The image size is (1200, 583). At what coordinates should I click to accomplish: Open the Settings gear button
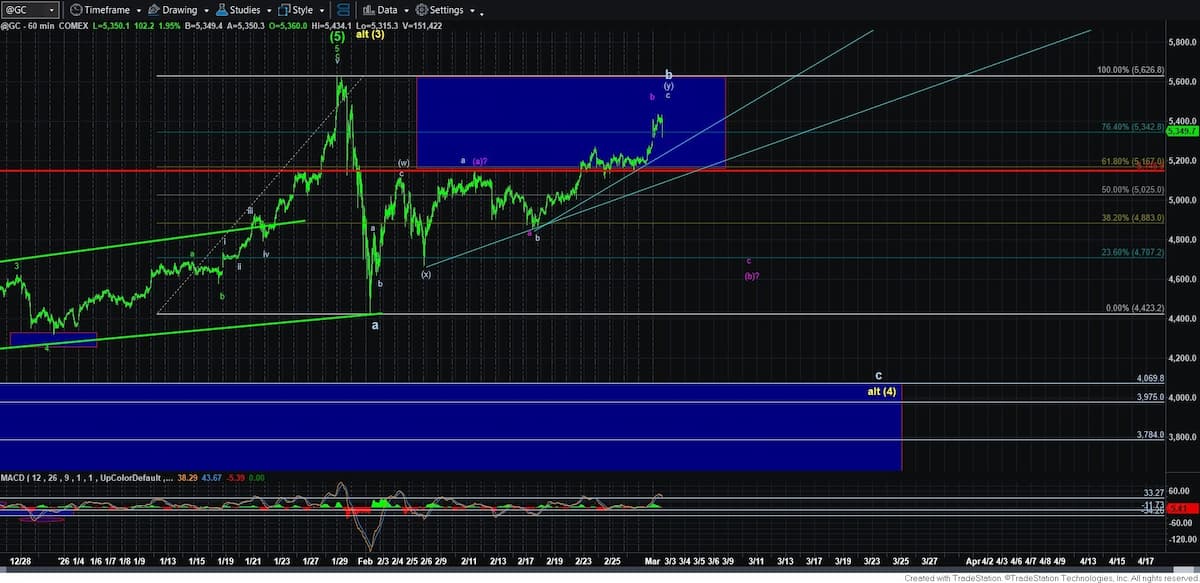439,10
